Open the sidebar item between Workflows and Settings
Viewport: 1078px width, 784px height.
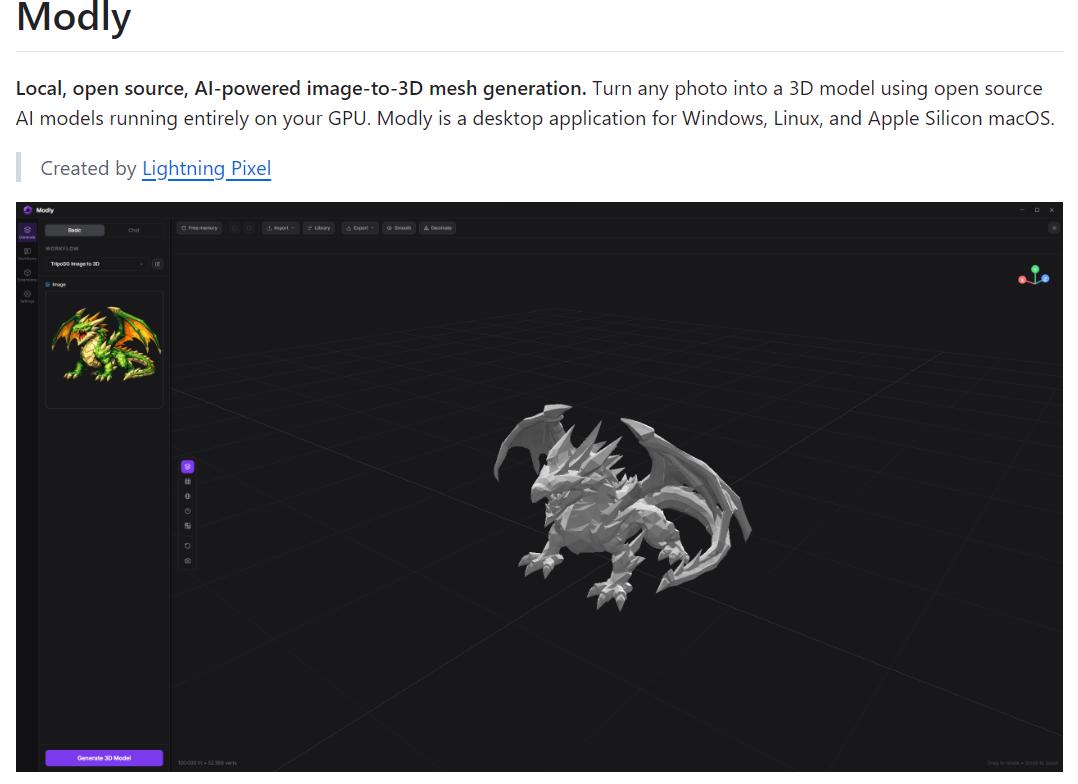point(27,274)
